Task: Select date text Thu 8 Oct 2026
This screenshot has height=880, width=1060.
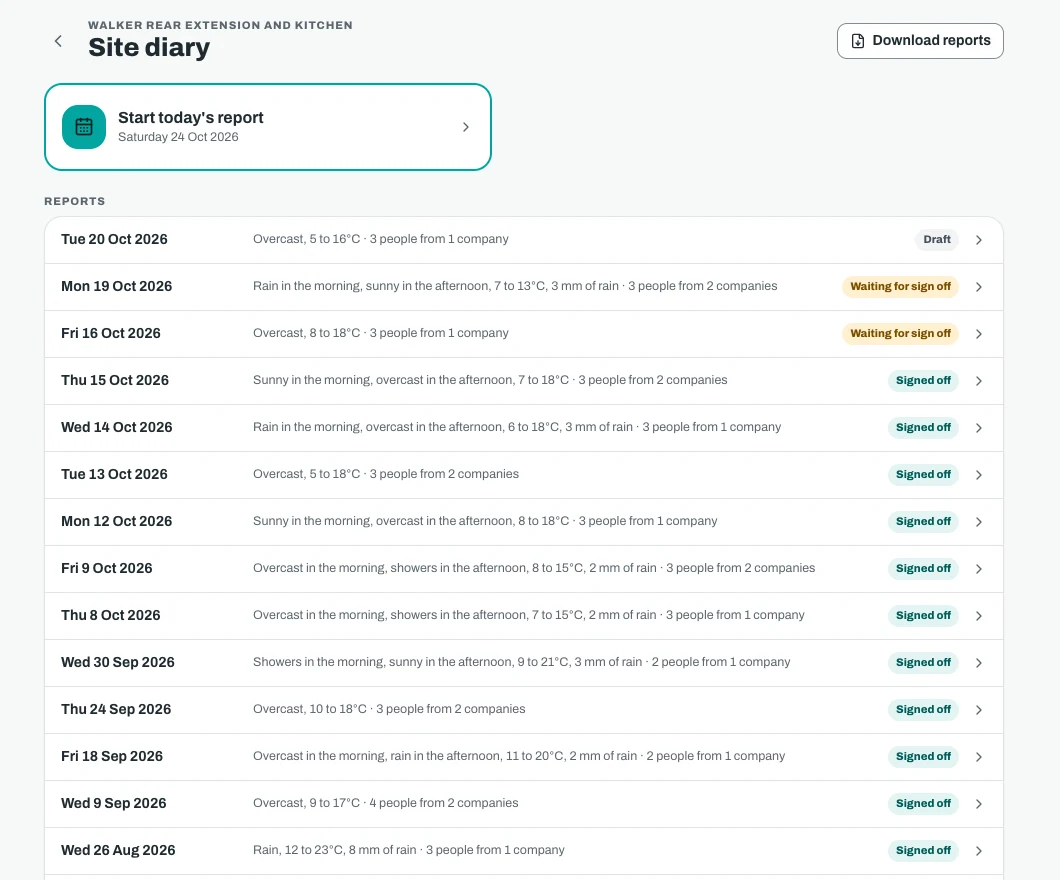Action: click(x=111, y=615)
